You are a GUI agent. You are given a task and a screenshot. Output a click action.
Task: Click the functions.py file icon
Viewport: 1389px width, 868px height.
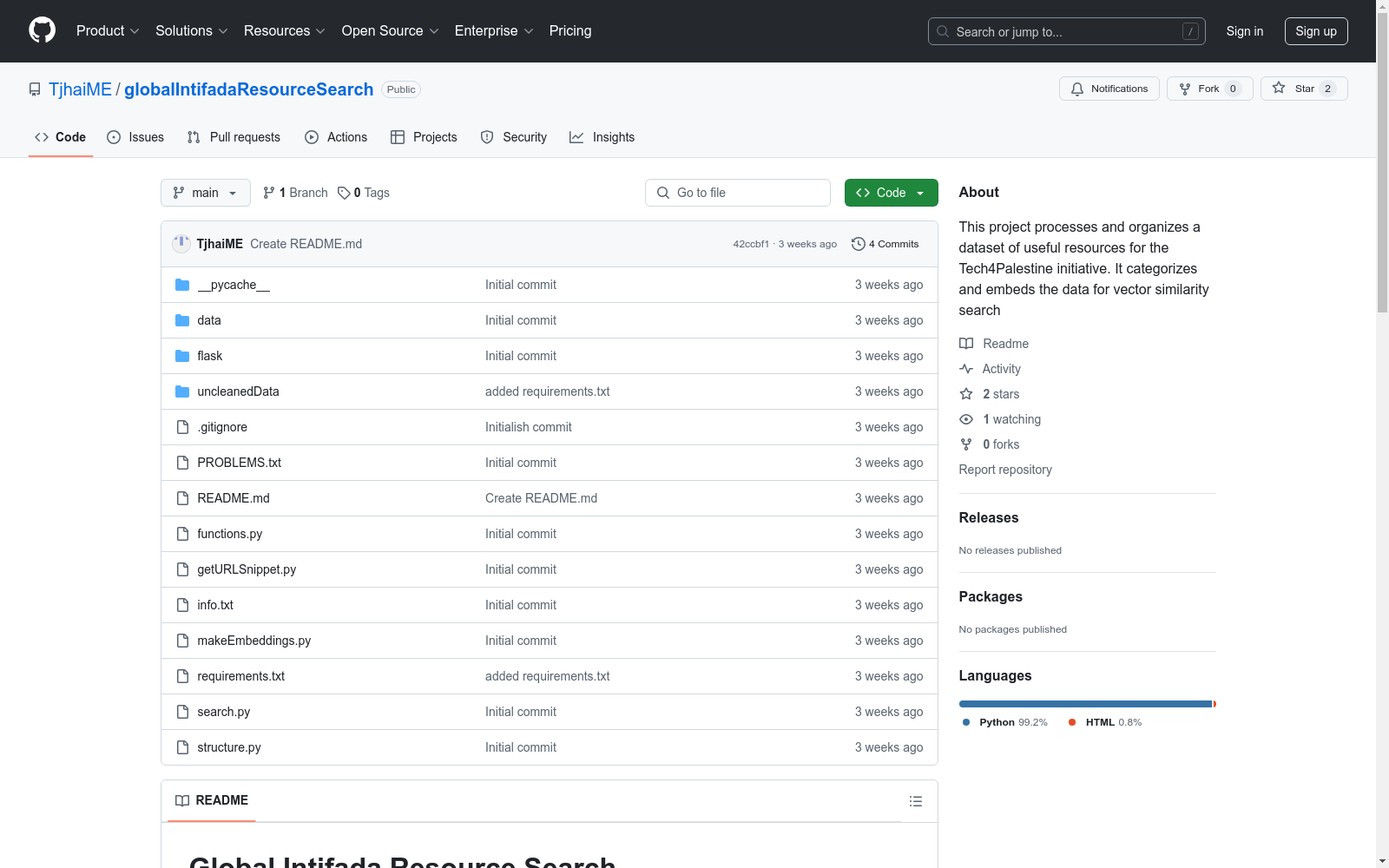[182, 534]
